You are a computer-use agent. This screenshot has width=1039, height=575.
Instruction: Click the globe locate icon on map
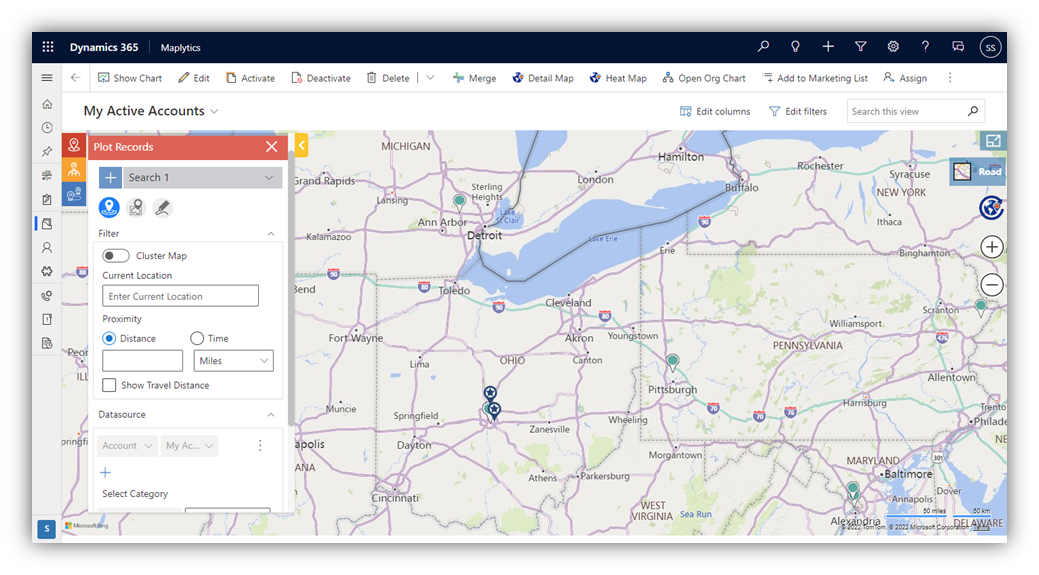click(991, 208)
